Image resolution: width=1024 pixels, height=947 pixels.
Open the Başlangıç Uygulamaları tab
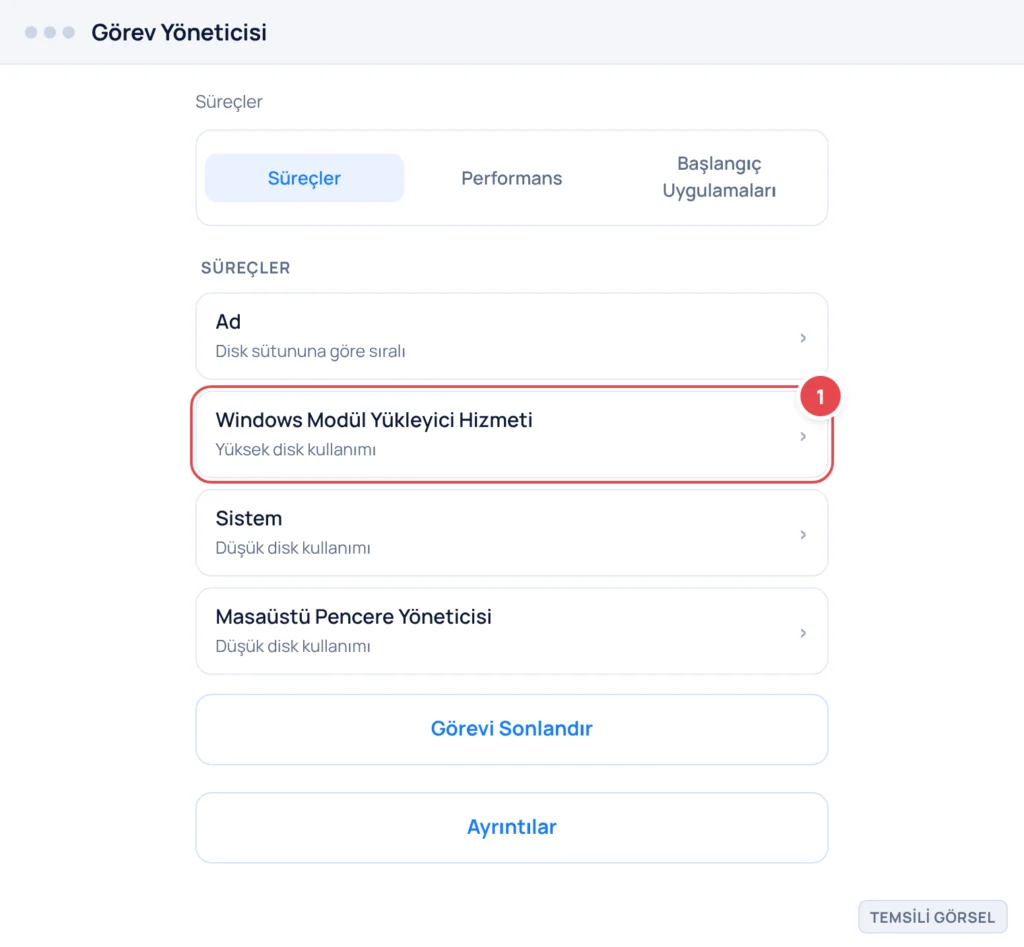[x=719, y=177]
